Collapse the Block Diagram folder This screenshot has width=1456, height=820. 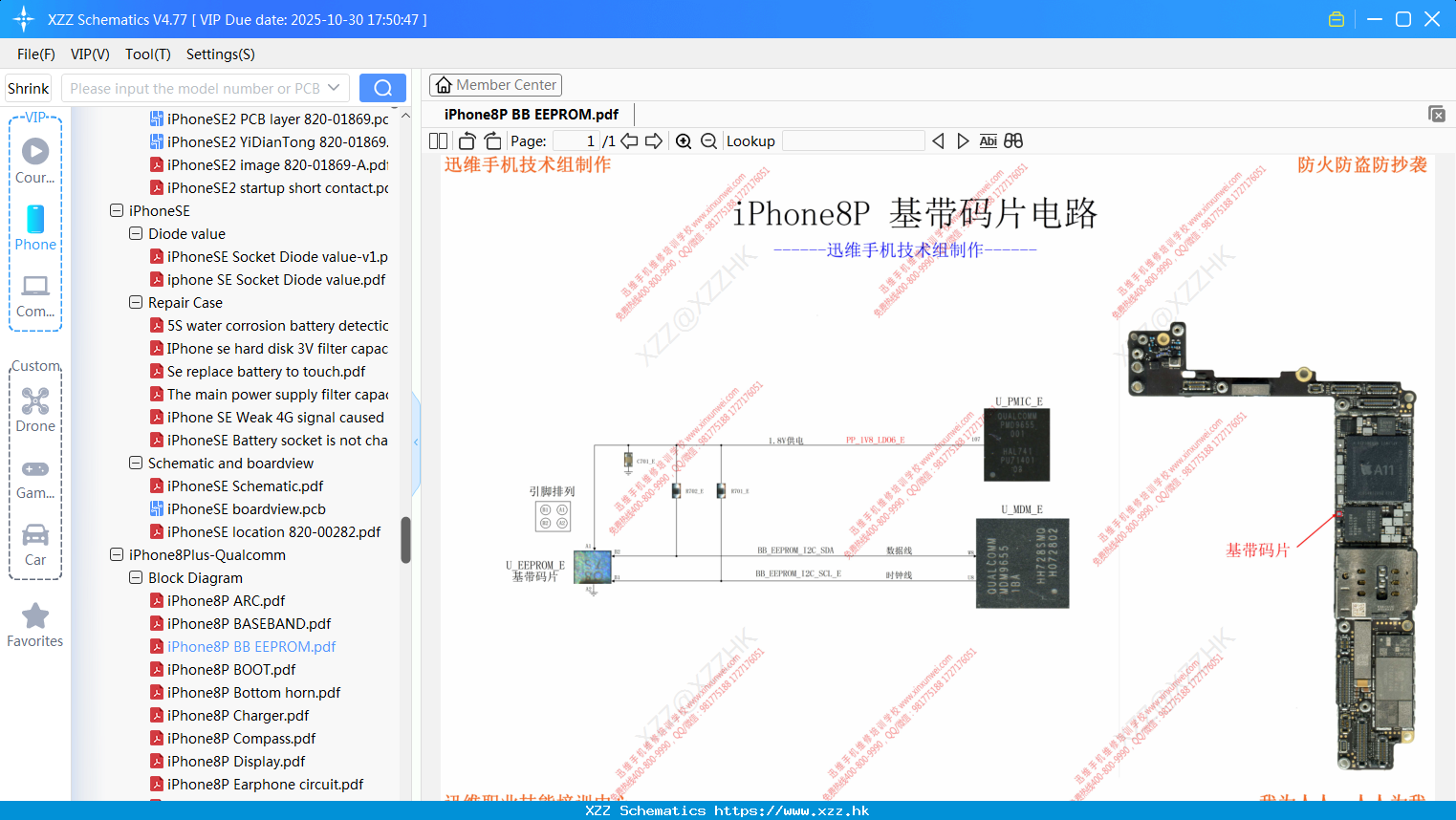point(136,577)
